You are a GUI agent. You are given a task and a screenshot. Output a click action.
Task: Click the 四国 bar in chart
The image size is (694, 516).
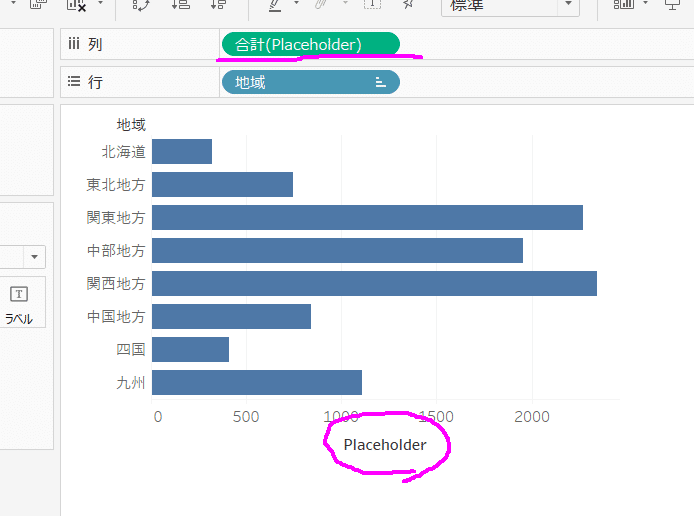190,349
